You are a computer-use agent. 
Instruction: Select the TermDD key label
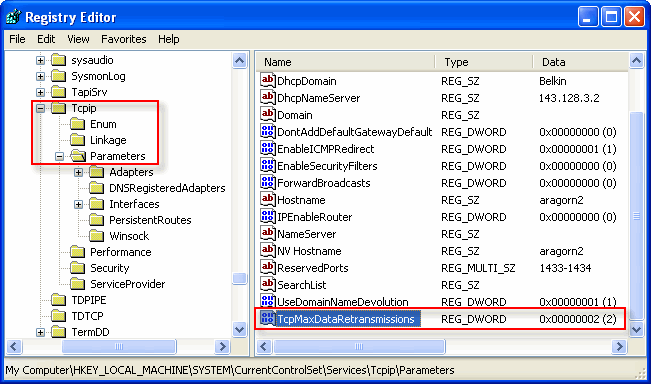click(90, 332)
